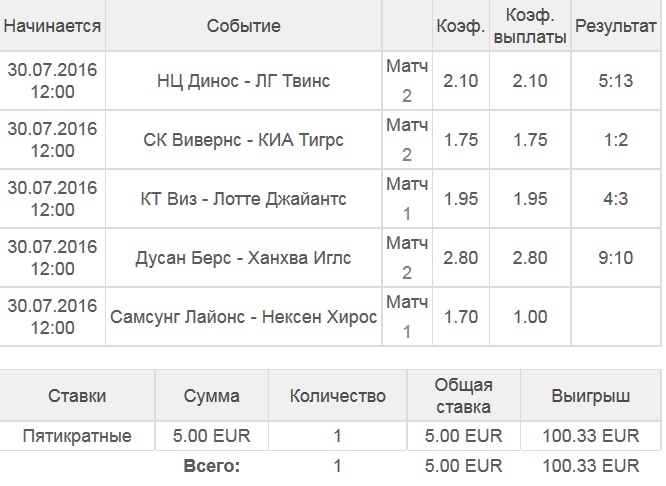Viewport: 666px width, 486px height.
Task: Click the Событие column header
Action: pyautogui.click(x=244, y=26)
